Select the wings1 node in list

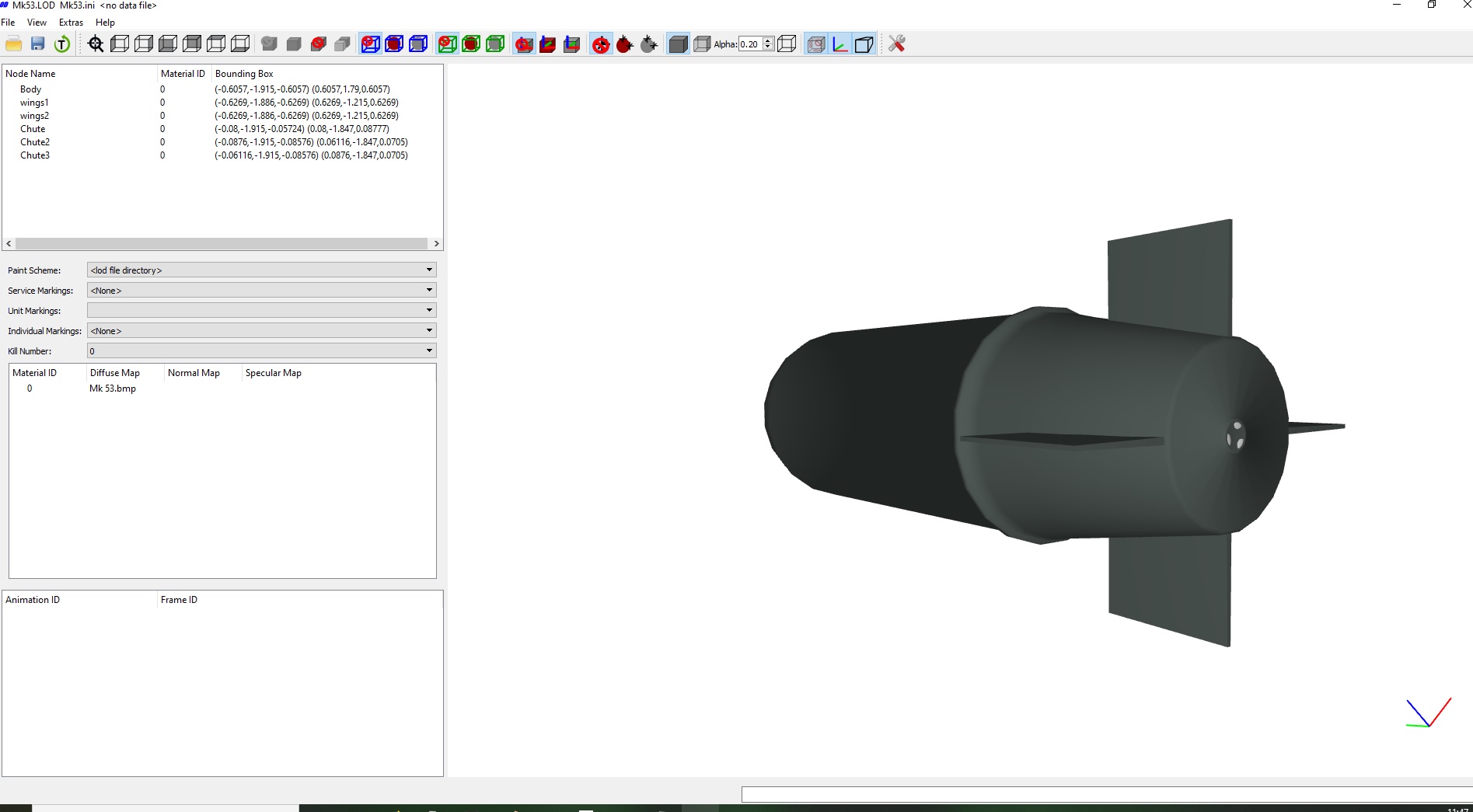pos(34,103)
